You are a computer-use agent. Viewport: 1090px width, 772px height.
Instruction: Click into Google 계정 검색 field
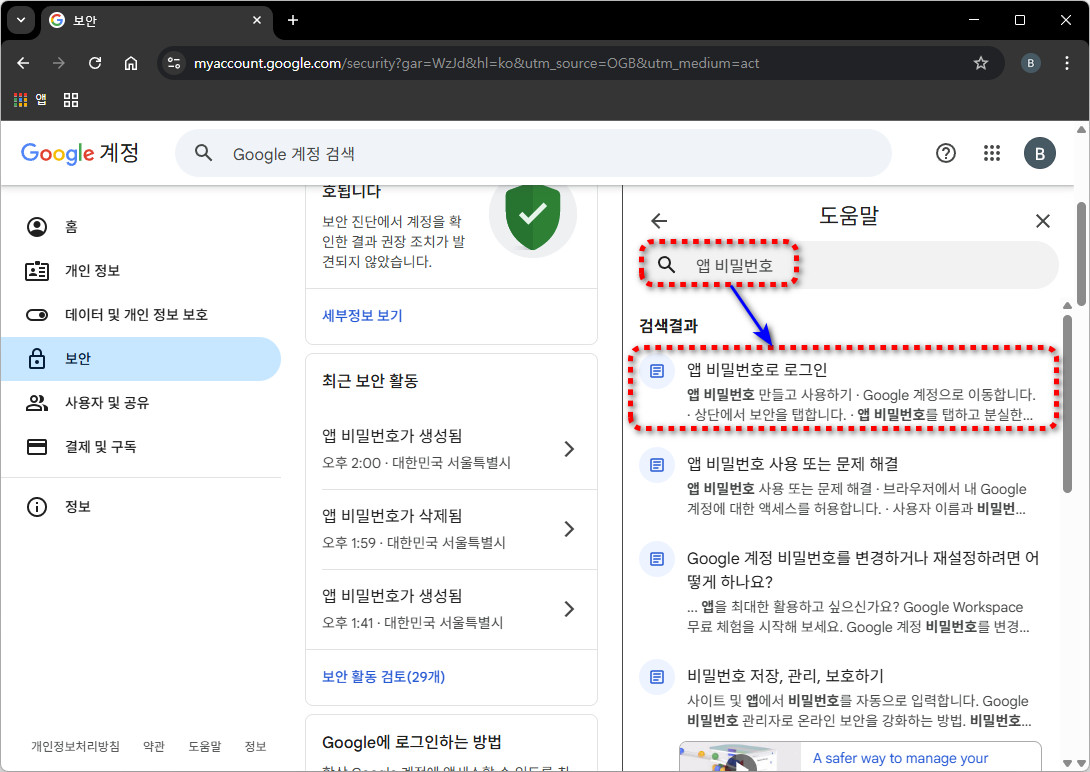click(533, 154)
